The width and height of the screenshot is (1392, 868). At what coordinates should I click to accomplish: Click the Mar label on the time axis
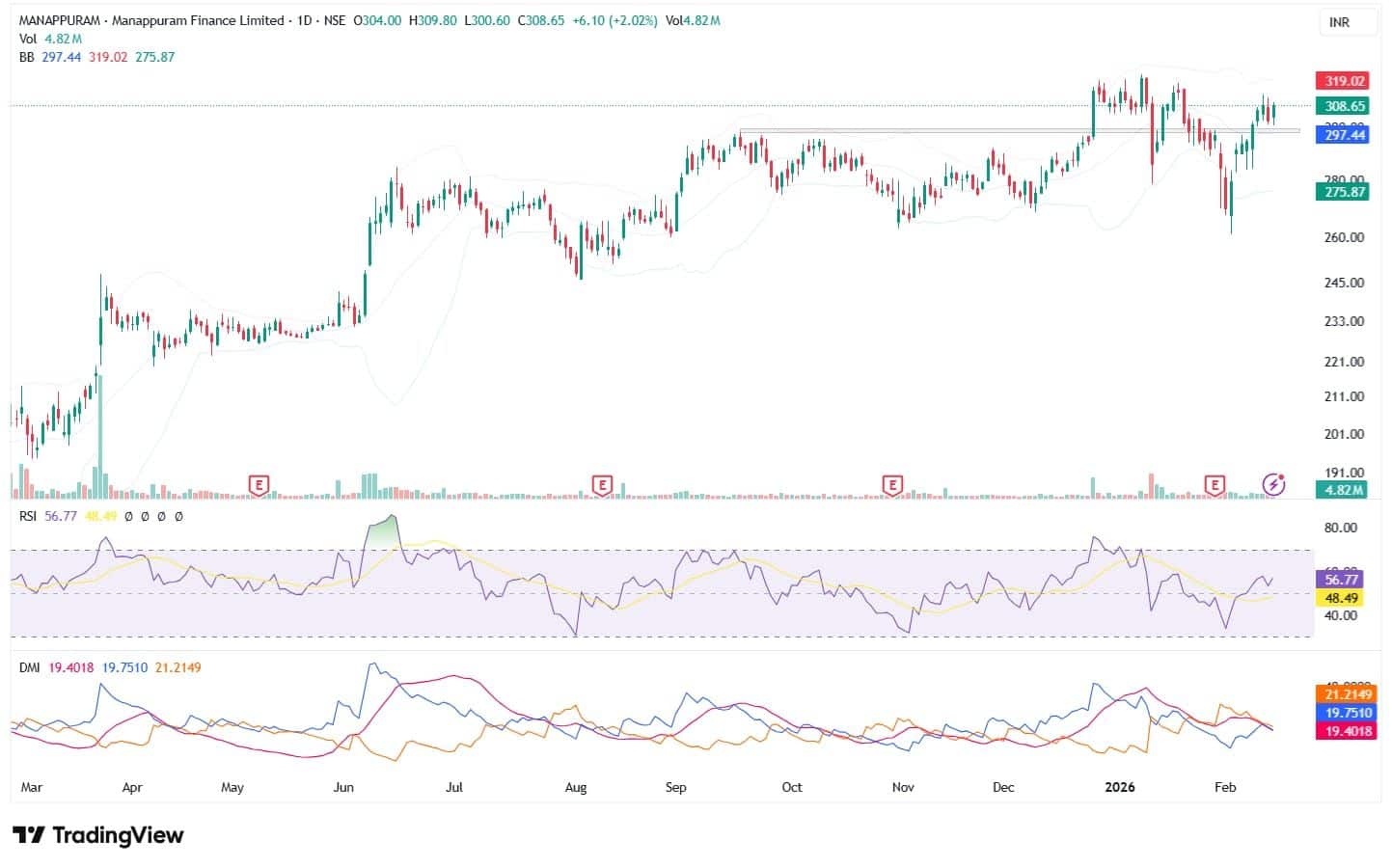tap(31, 787)
